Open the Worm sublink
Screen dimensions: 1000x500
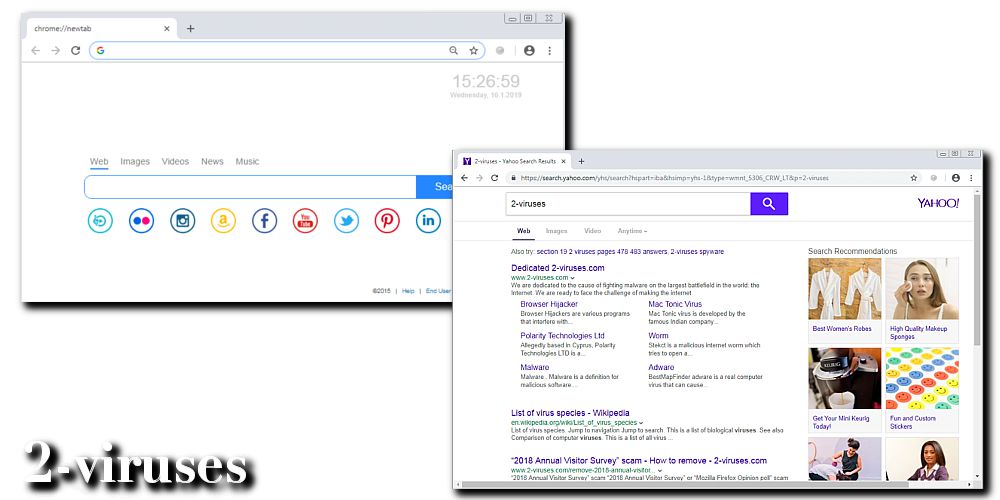[658, 335]
